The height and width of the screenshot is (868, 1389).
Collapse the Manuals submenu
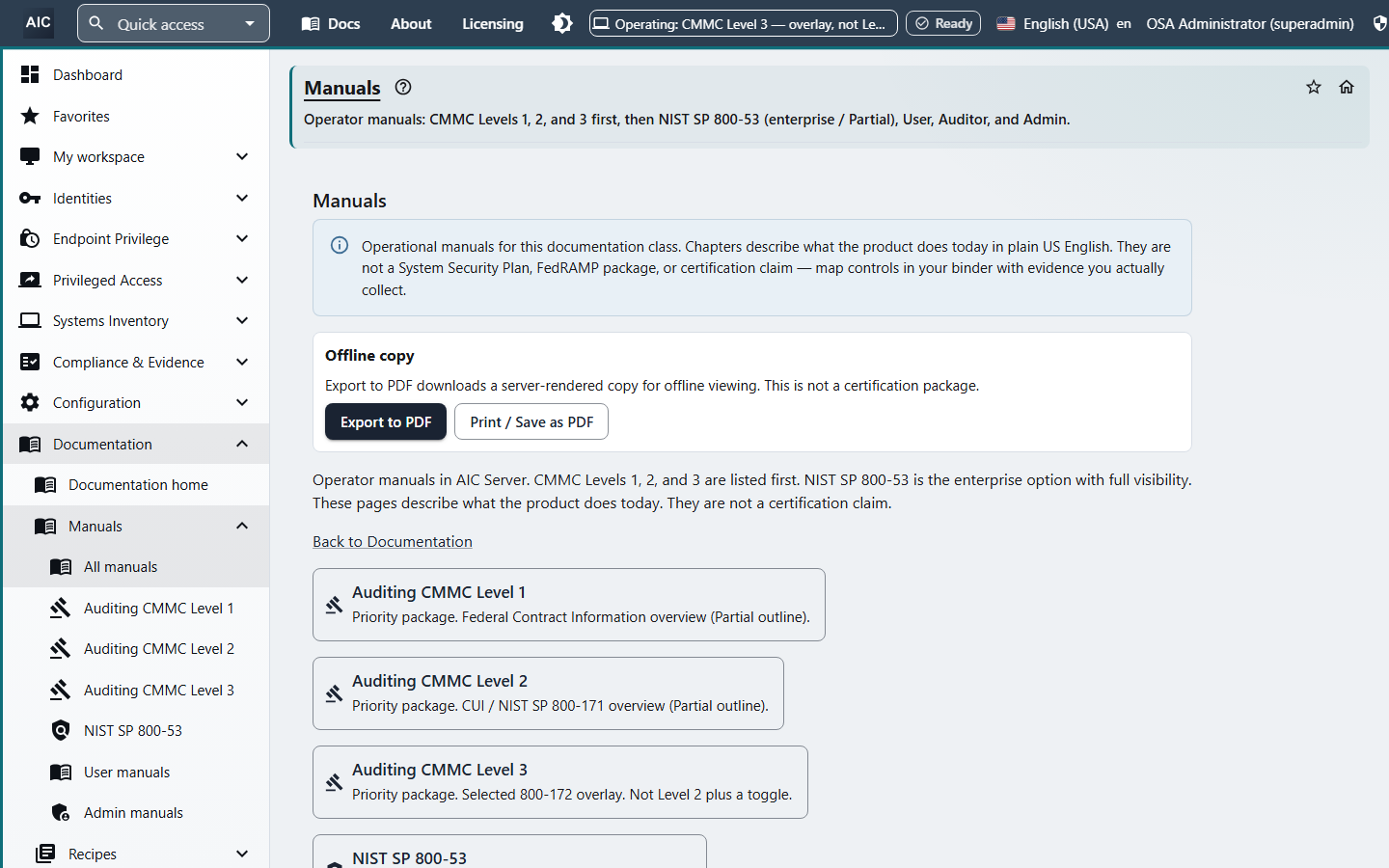136,526
